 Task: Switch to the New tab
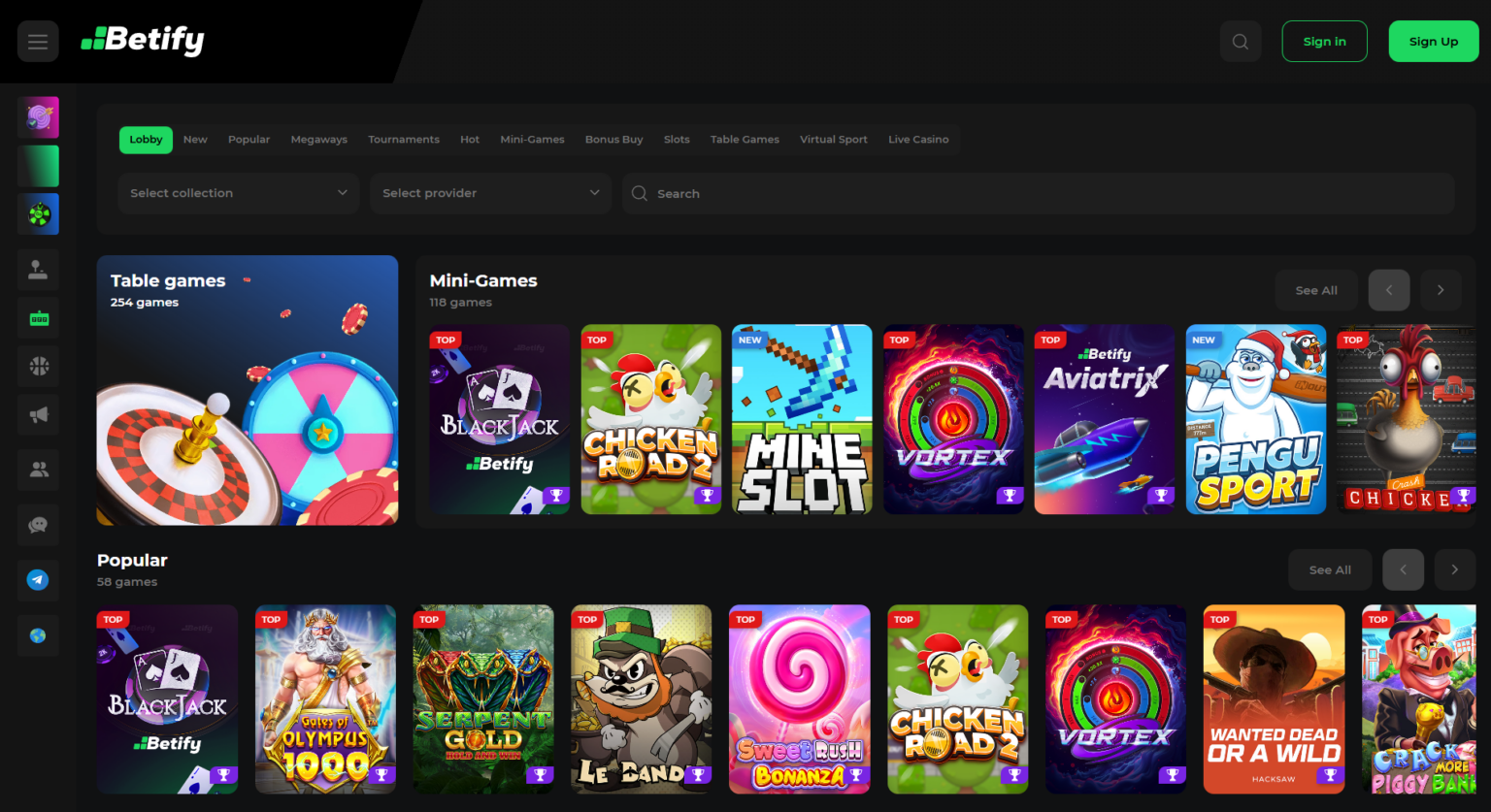(195, 140)
